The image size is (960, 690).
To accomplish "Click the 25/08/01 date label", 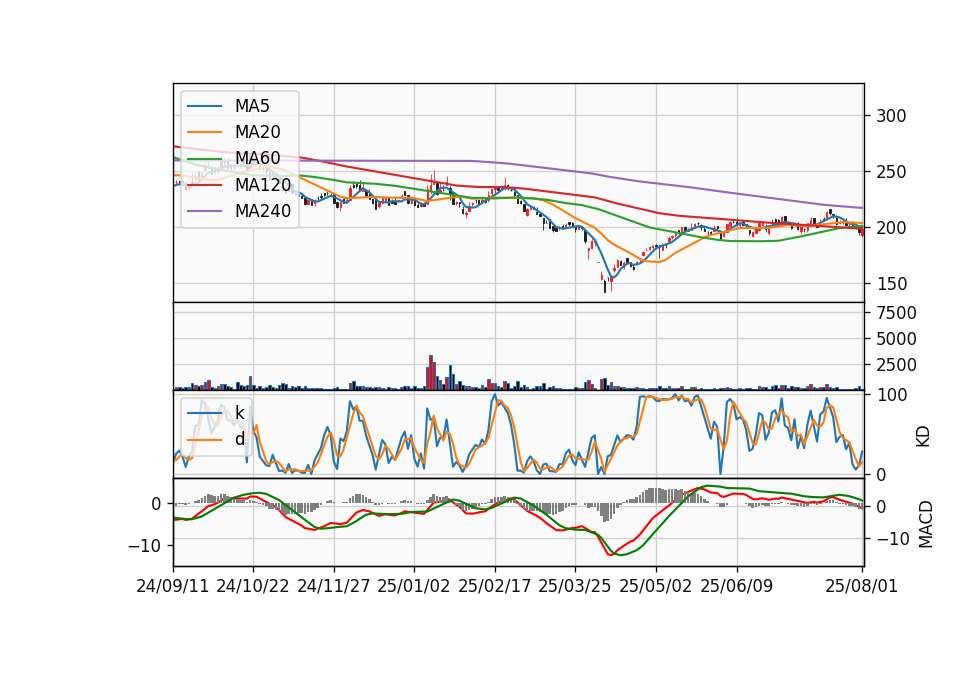I will coord(861,586).
